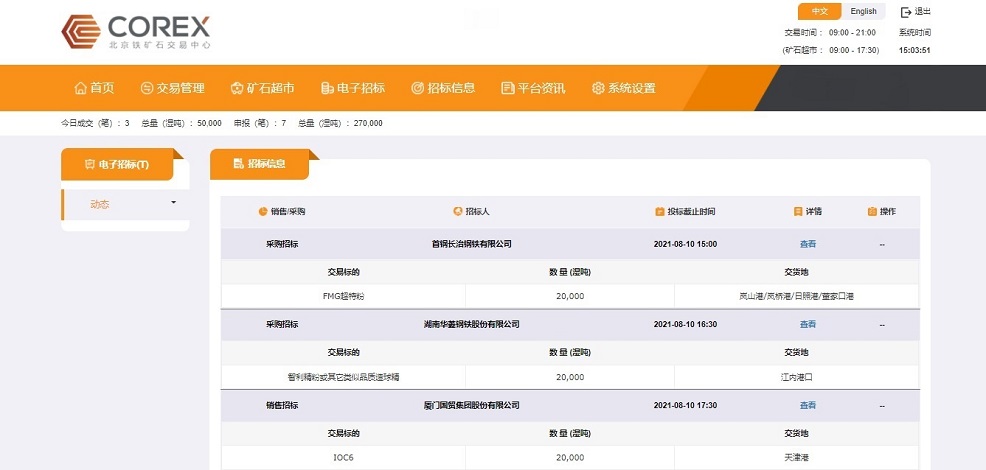The height and width of the screenshot is (470, 986).
Task: View details for 厦门国贸集团股份有限公司 tender
Action: tap(807, 406)
